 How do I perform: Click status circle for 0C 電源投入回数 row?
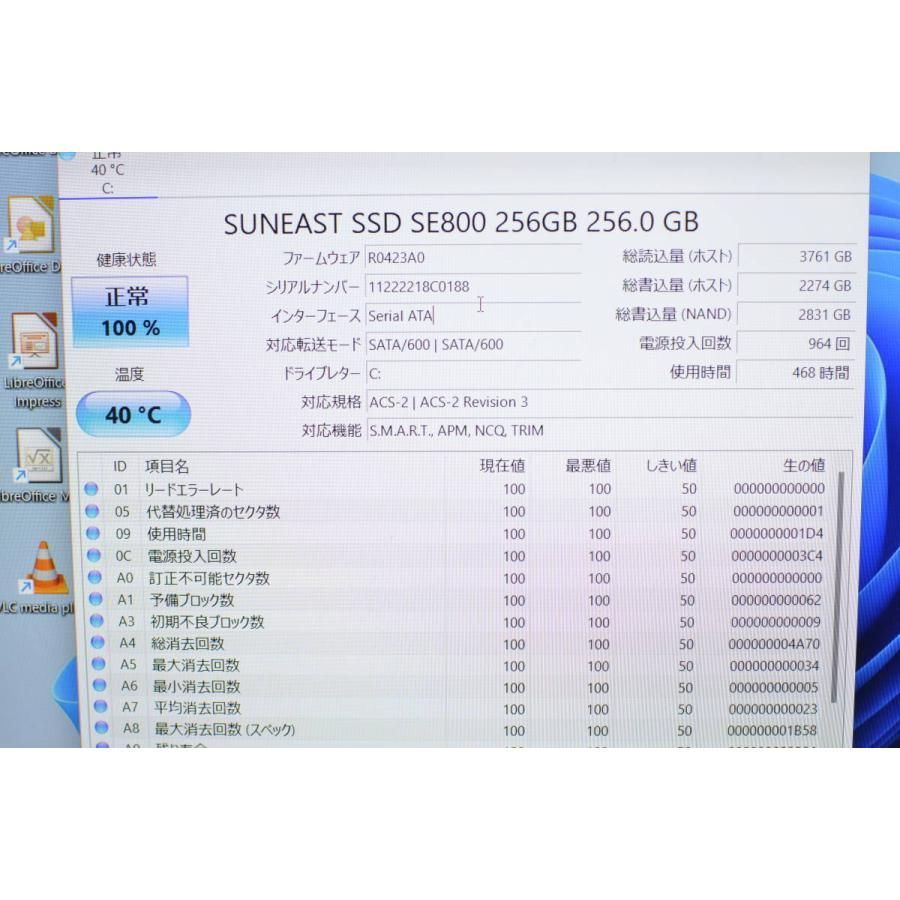point(94,555)
